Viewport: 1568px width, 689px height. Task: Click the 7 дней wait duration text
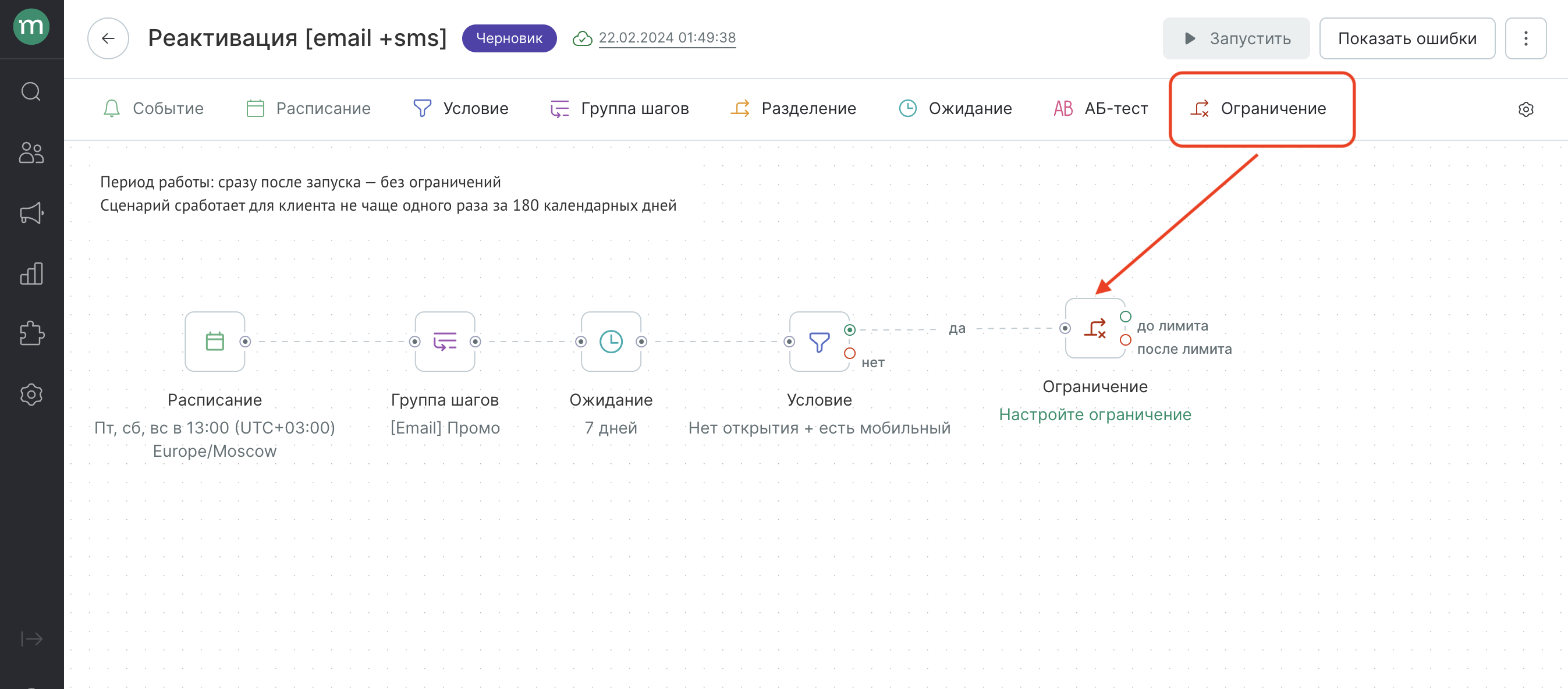[611, 428]
